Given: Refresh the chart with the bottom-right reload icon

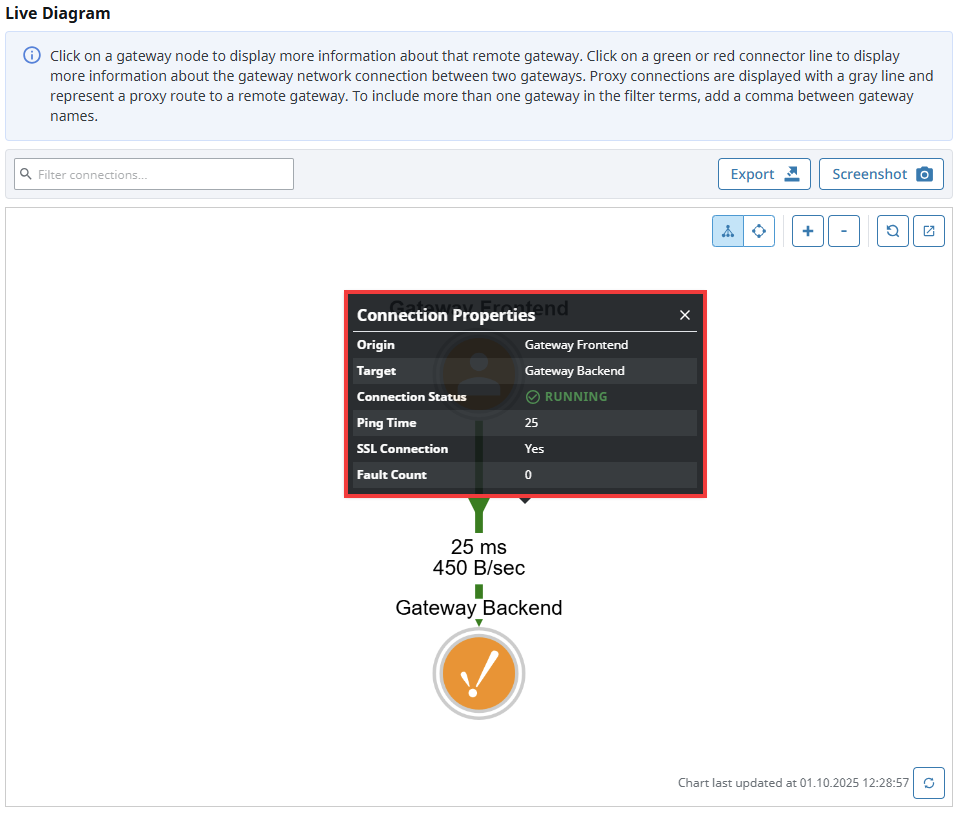Looking at the screenshot, I should pos(928,783).
